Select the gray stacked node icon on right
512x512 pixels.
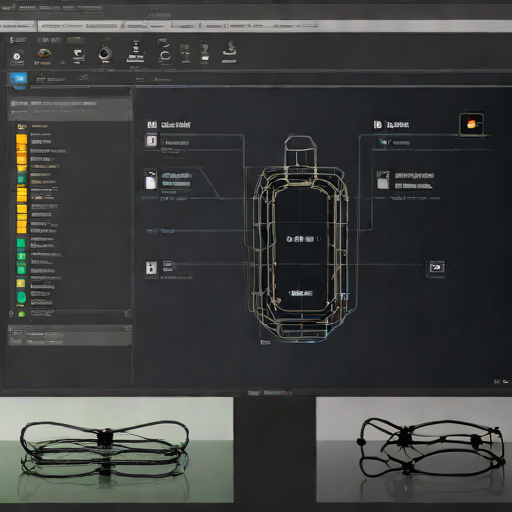pyautogui.click(x=383, y=180)
